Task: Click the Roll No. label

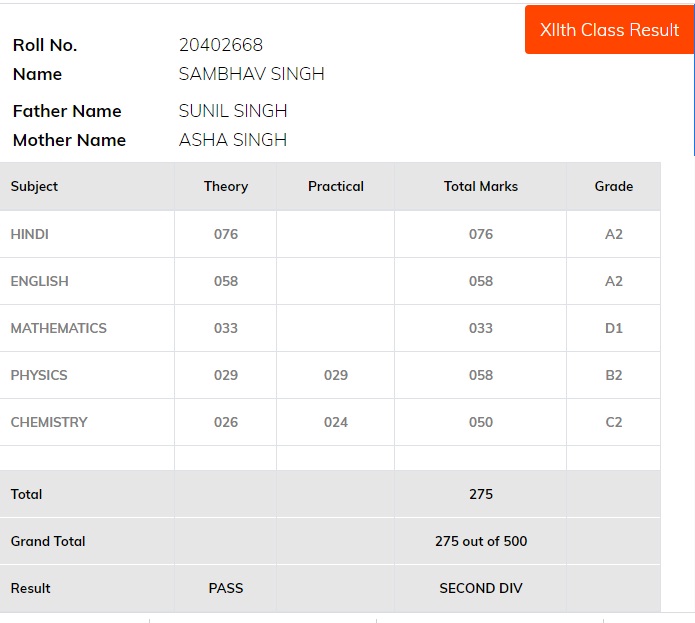Action: tap(45, 45)
